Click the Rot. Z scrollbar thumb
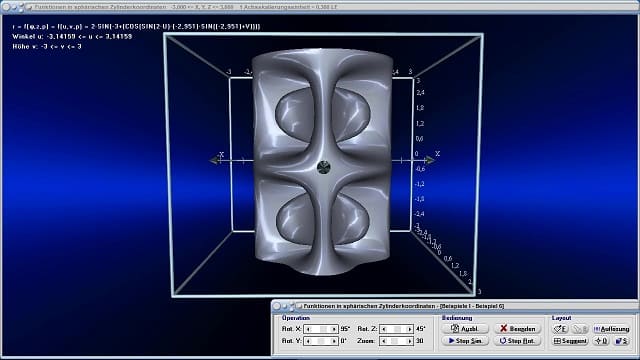 [x=398, y=329]
